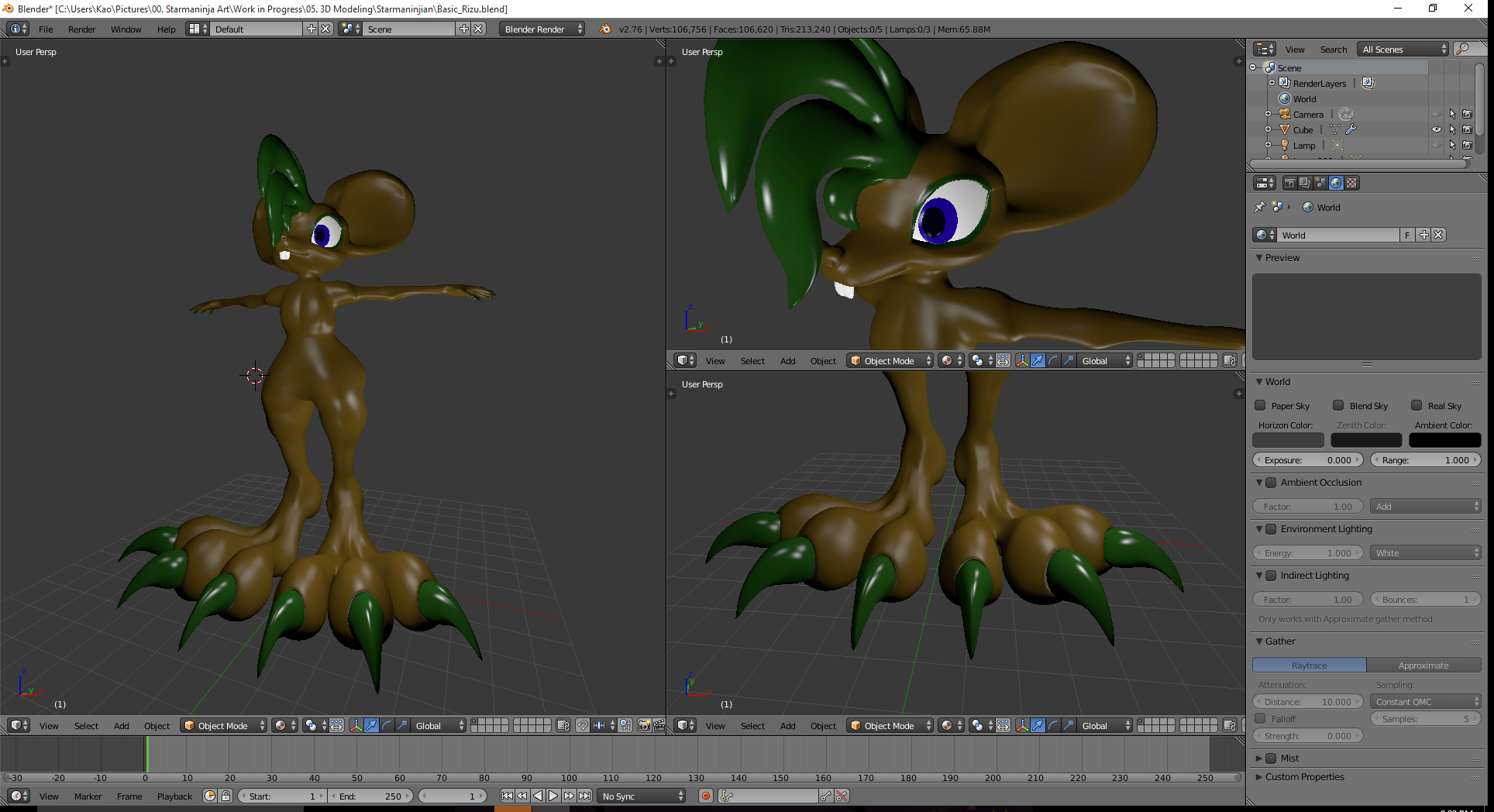Click the Cube's wrench modifier icon in outliner
Image resolution: width=1494 pixels, height=812 pixels.
click(1351, 129)
